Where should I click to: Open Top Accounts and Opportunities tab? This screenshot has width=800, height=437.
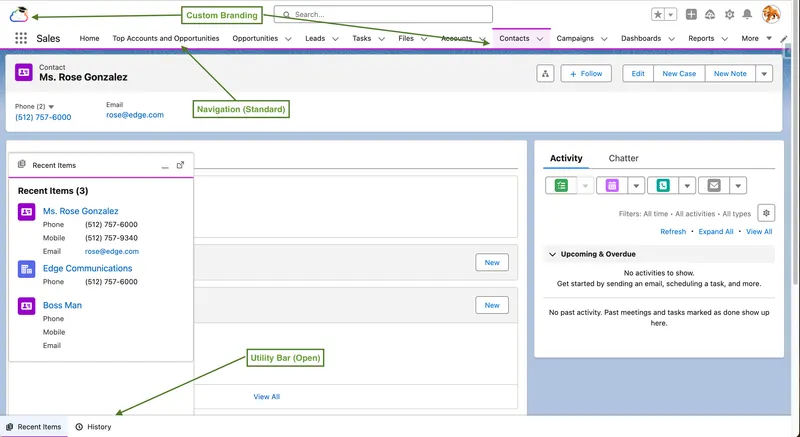166,38
